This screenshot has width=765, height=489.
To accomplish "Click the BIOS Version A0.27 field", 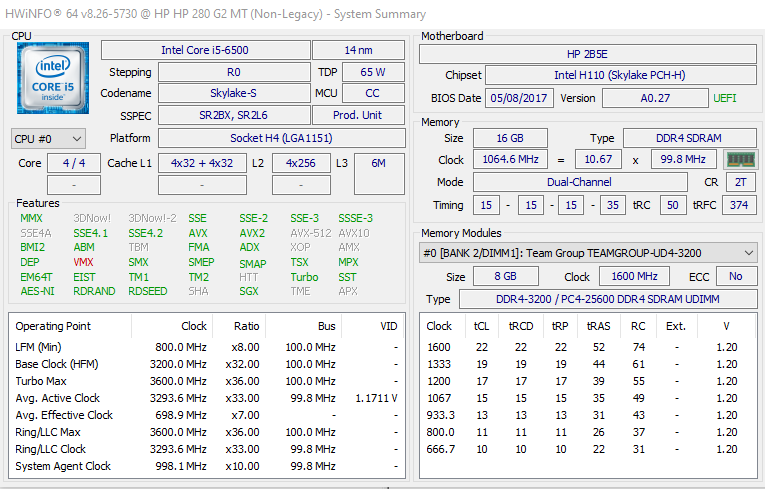I will [x=655, y=98].
